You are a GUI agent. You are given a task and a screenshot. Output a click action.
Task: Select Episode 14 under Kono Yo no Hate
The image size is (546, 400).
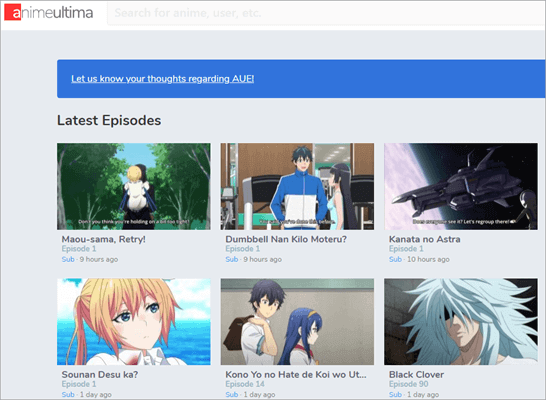coord(245,384)
